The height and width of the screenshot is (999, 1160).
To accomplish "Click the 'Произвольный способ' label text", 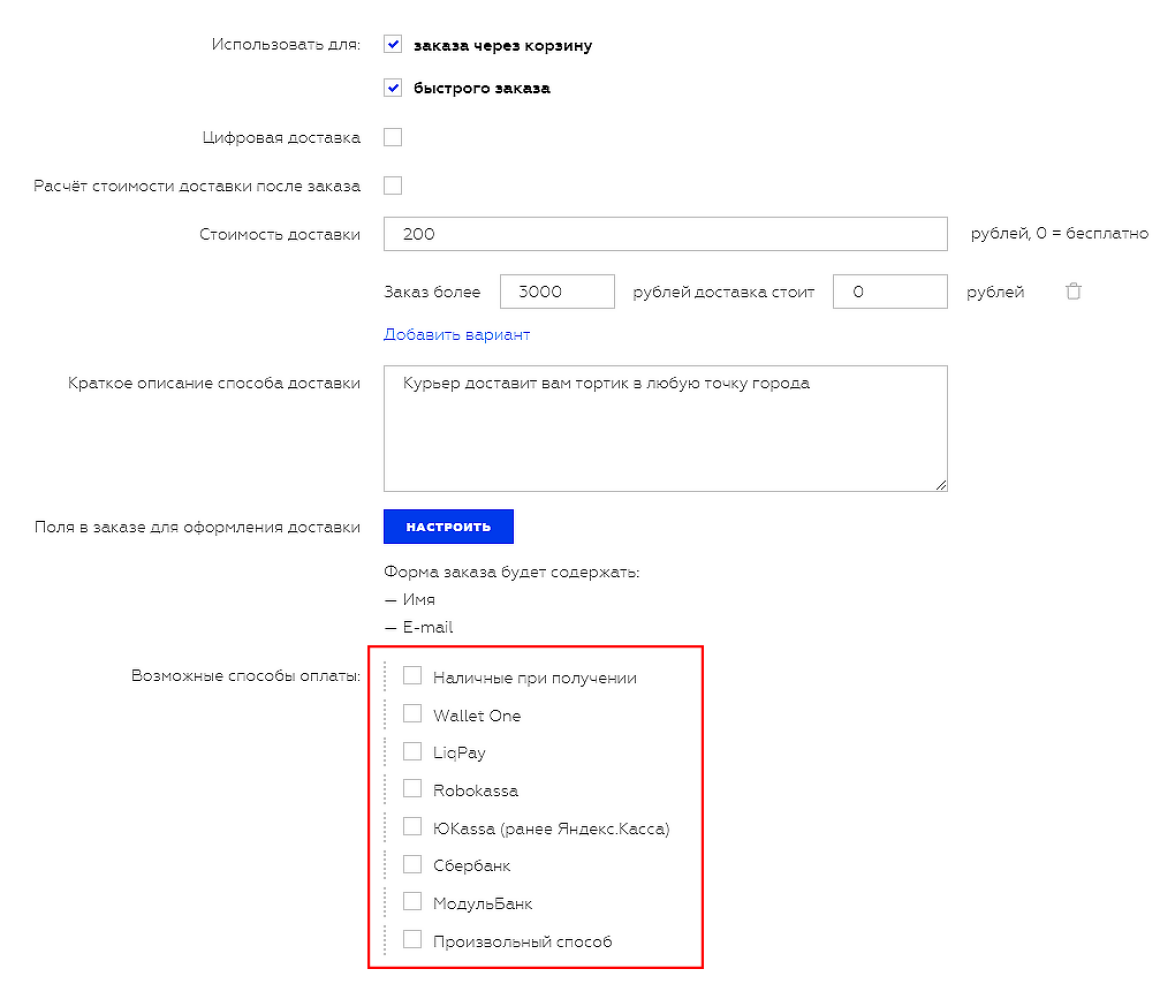I will tap(522, 942).
